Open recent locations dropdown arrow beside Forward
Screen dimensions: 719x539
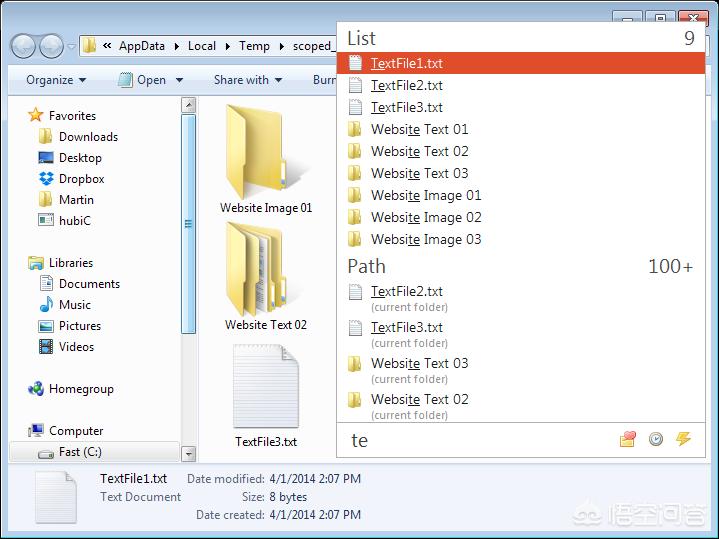click(72, 46)
